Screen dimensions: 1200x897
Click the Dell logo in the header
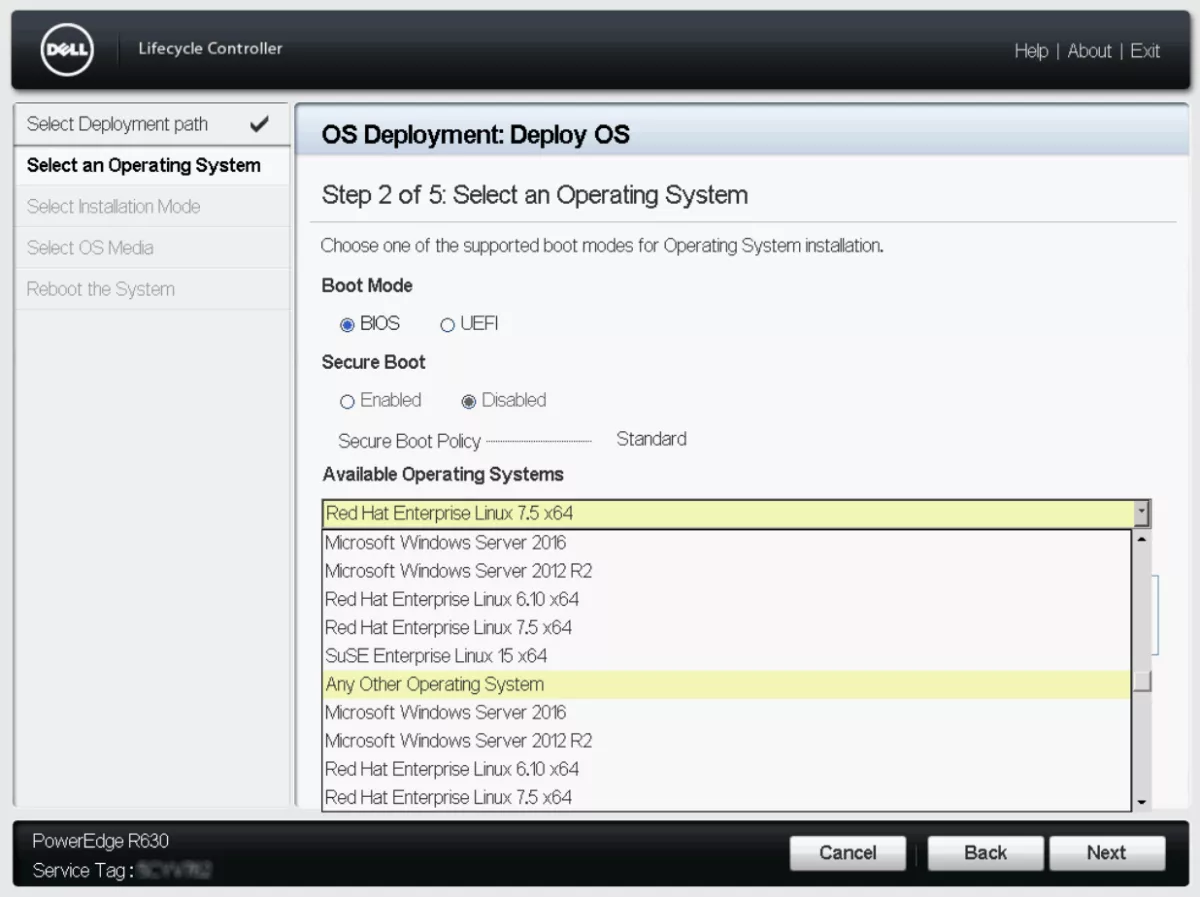pyautogui.click(x=67, y=50)
